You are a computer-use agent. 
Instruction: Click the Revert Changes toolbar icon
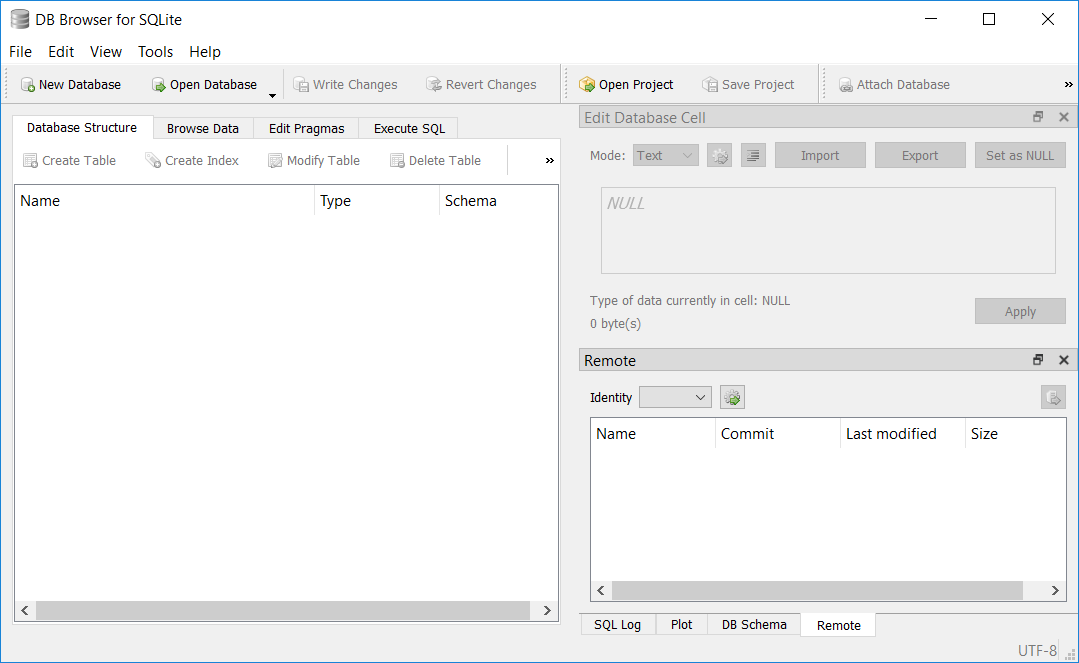434,85
